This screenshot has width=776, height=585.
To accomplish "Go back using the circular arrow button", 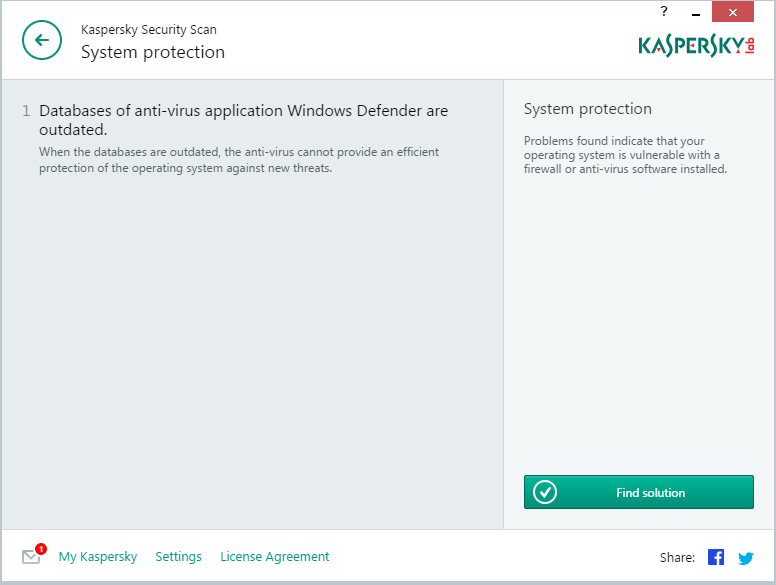I will (x=42, y=40).
